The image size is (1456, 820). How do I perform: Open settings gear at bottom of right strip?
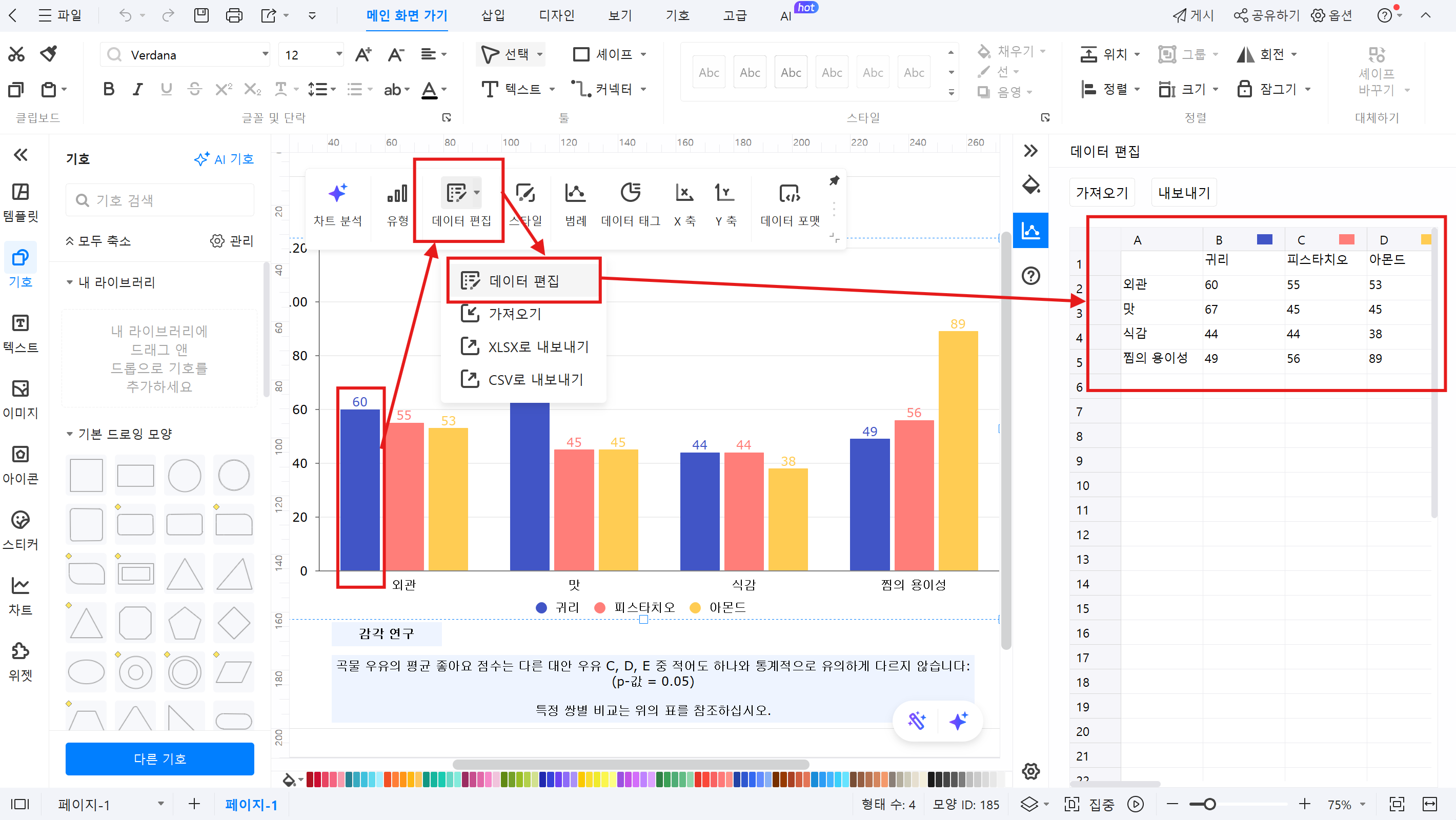[1031, 771]
